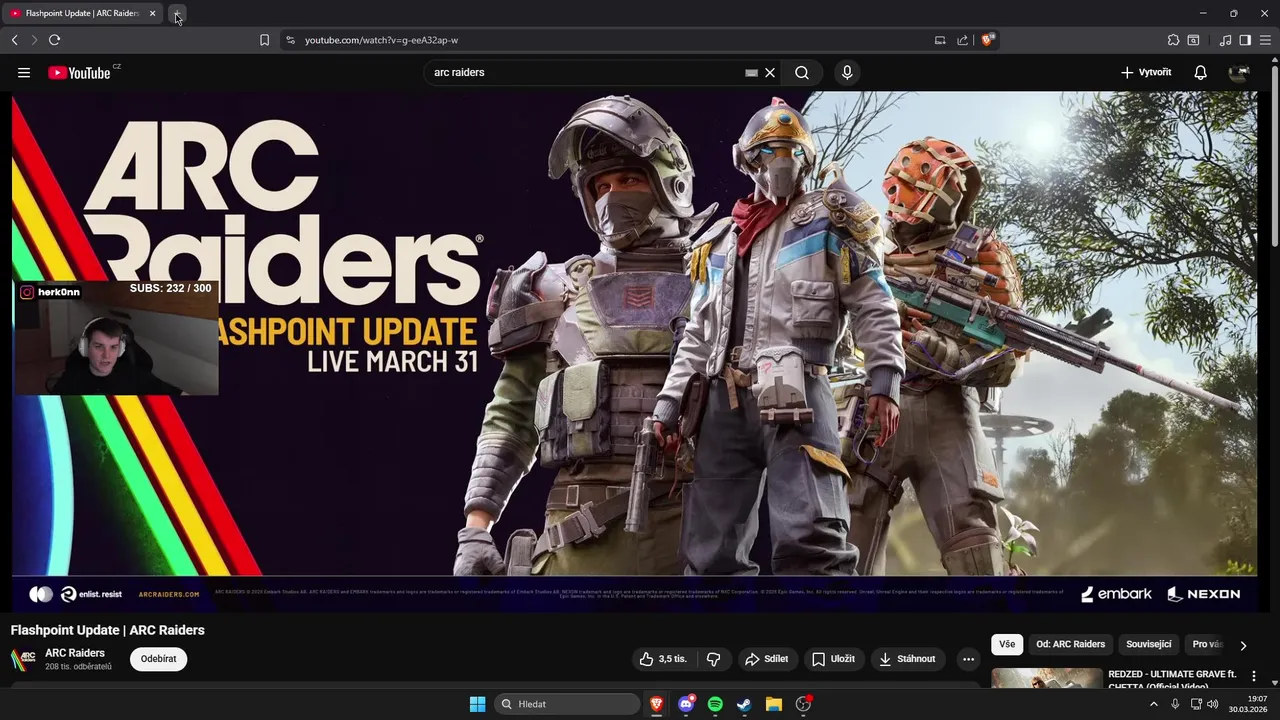Click the Vytvořit create button
Screen dimensions: 1280x720
(1146, 72)
